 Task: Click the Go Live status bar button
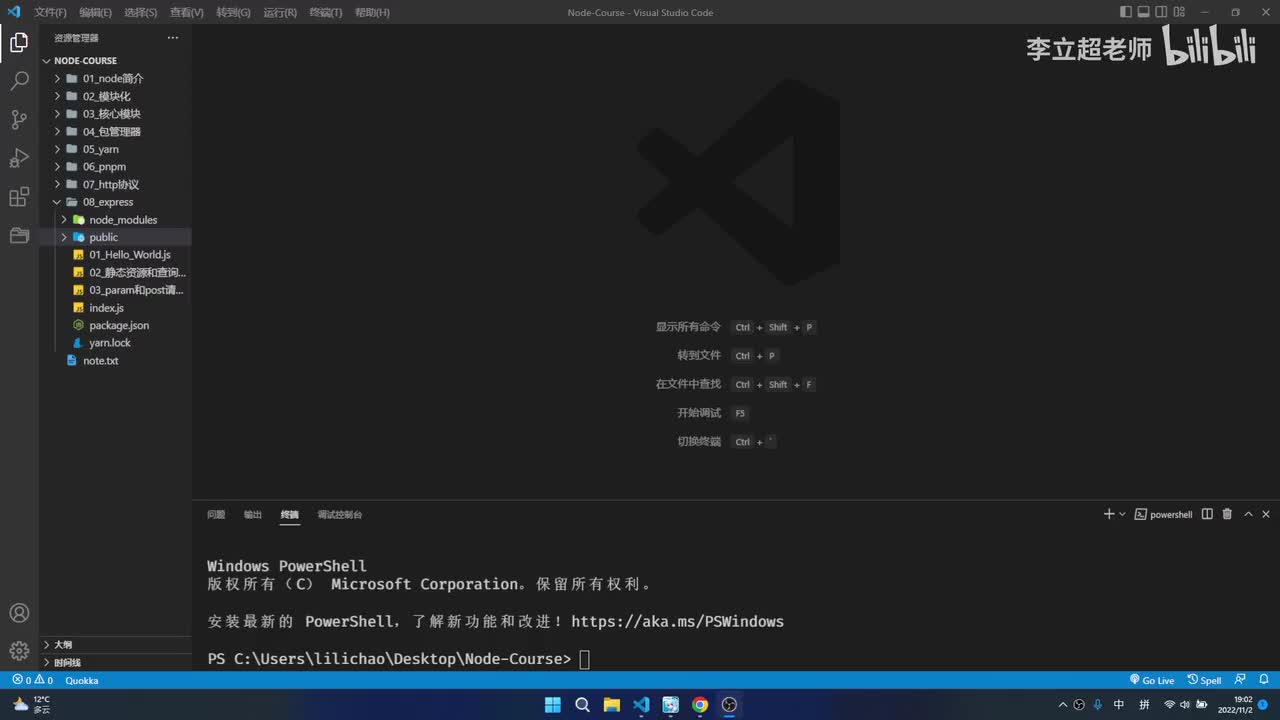point(1152,680)
